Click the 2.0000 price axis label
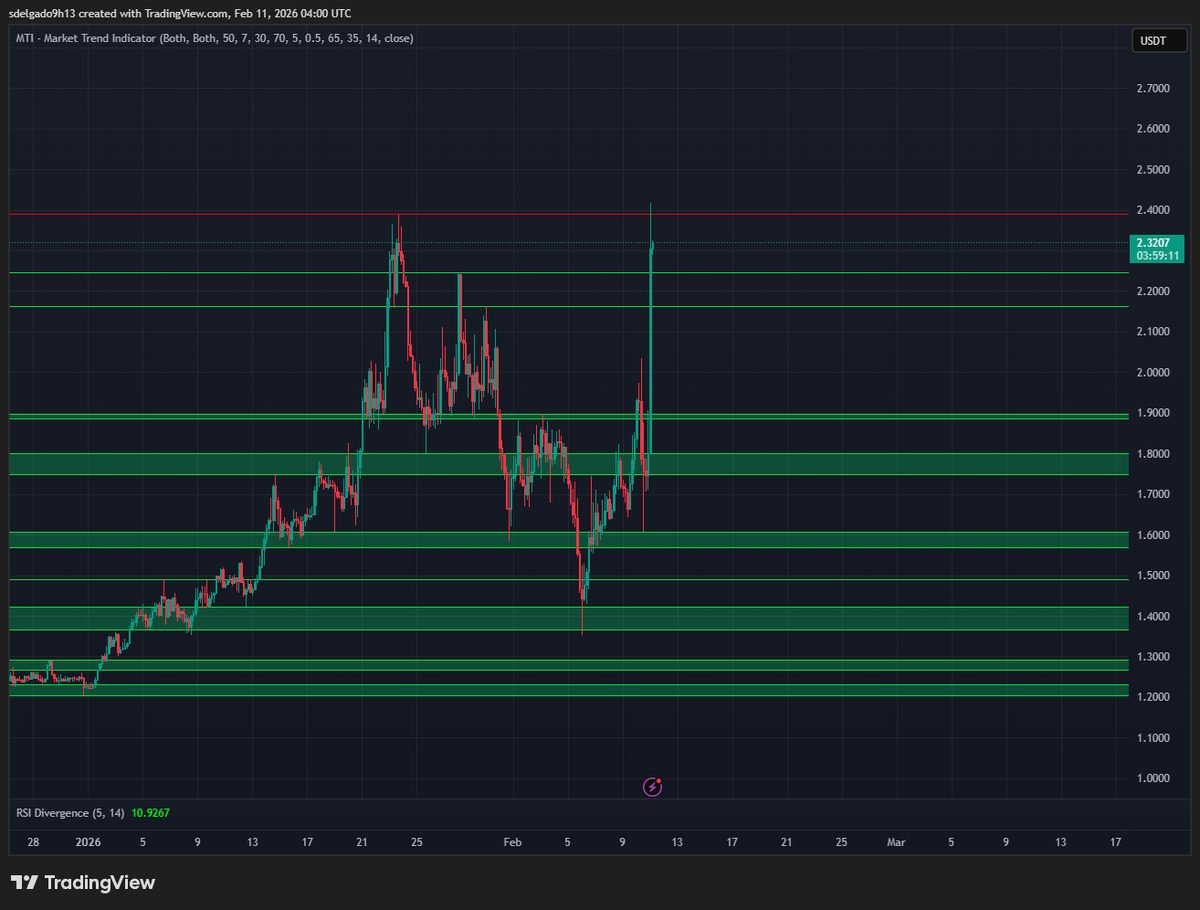 point(1153,372)
